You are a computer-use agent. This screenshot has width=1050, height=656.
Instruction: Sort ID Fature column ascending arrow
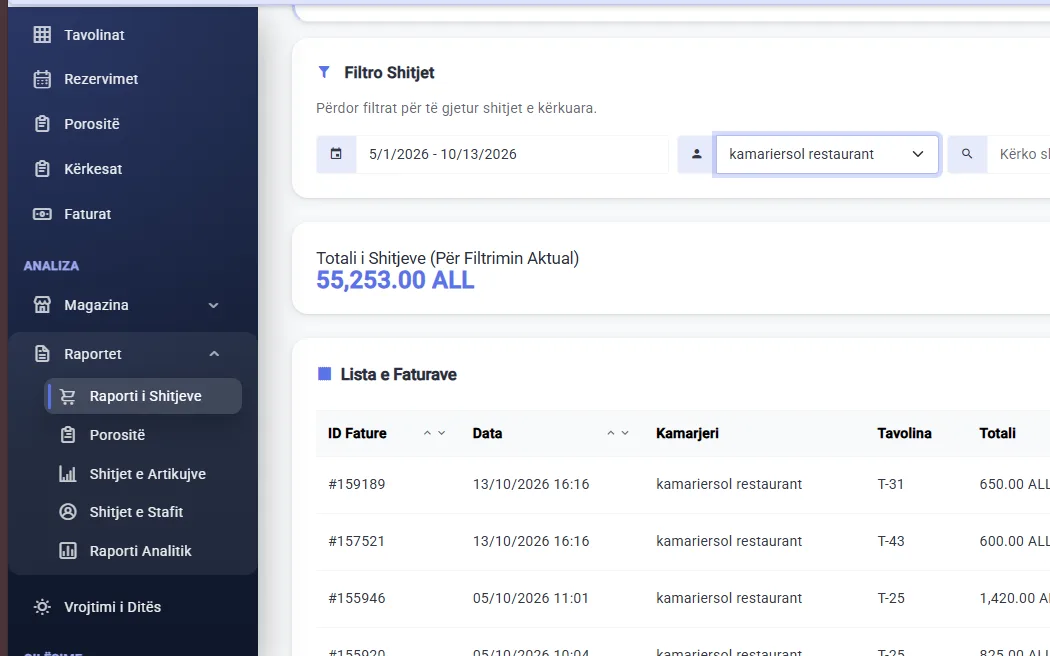(427, 433)
